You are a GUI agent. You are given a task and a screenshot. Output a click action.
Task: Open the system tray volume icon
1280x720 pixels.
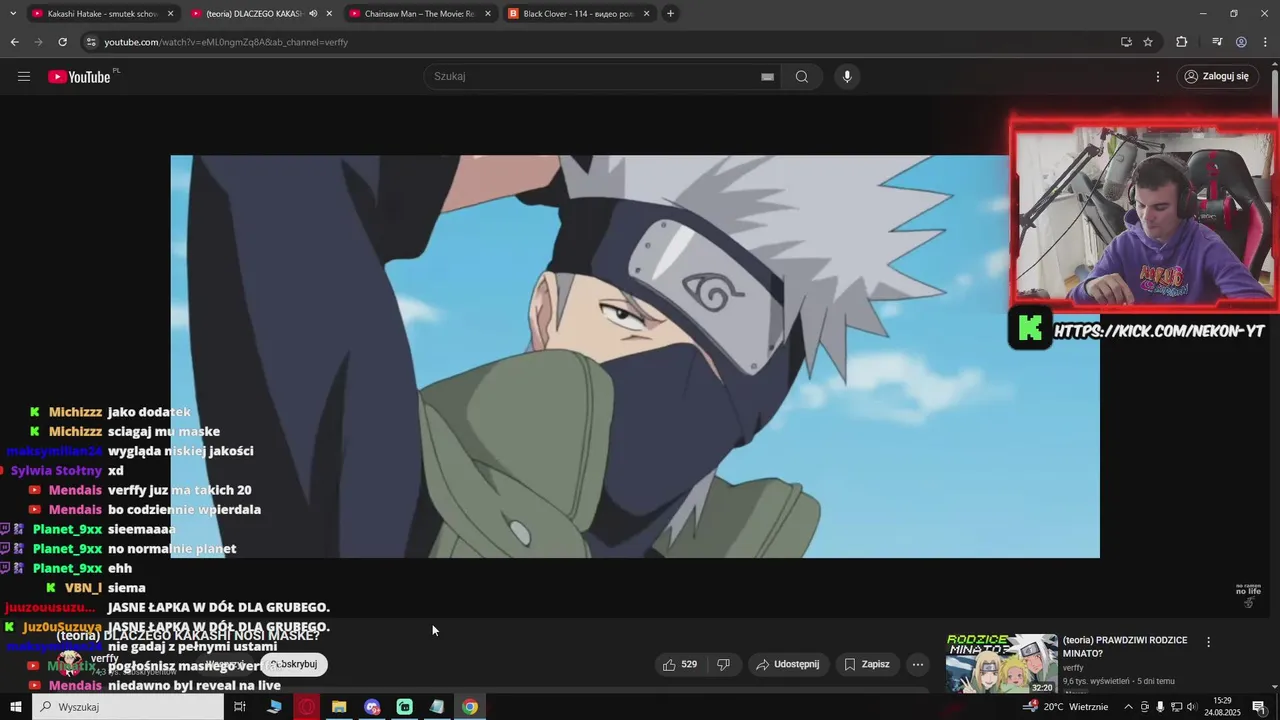point(1191,707)
